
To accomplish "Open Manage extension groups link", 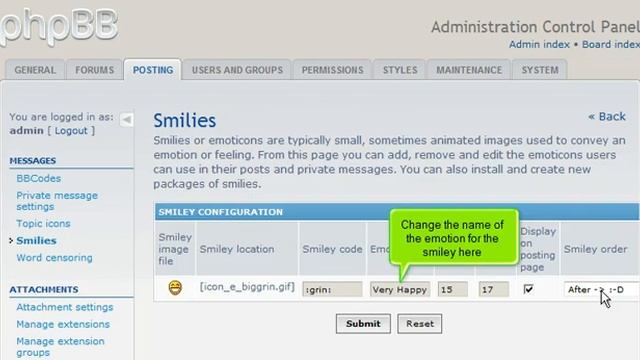I will pos(60,347).
